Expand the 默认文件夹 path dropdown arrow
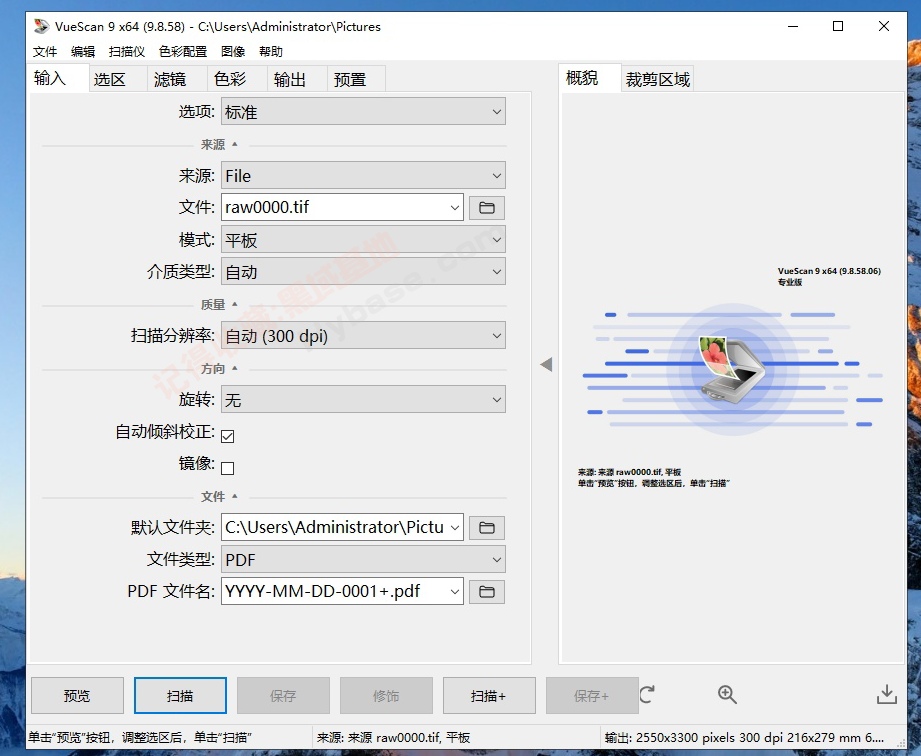 pos(455,527)
